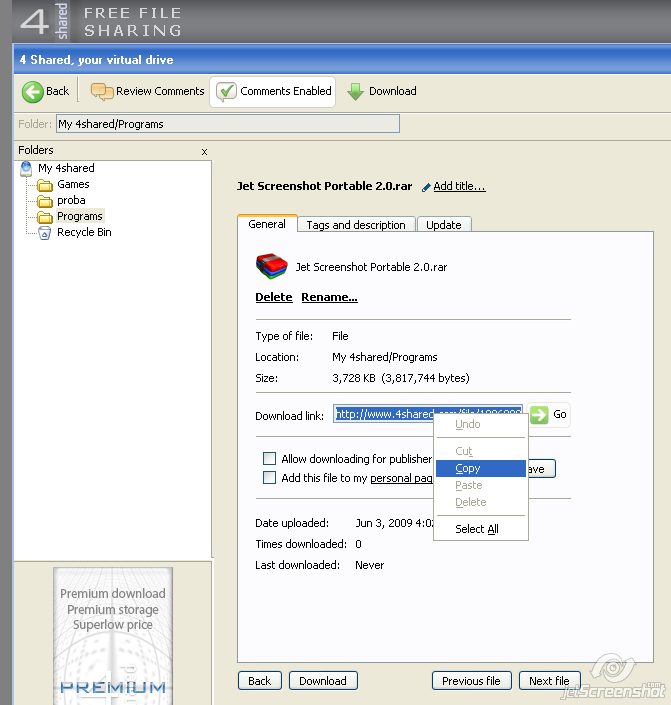
Task: Open the Update tab
Action: click(x=444, y=225)
